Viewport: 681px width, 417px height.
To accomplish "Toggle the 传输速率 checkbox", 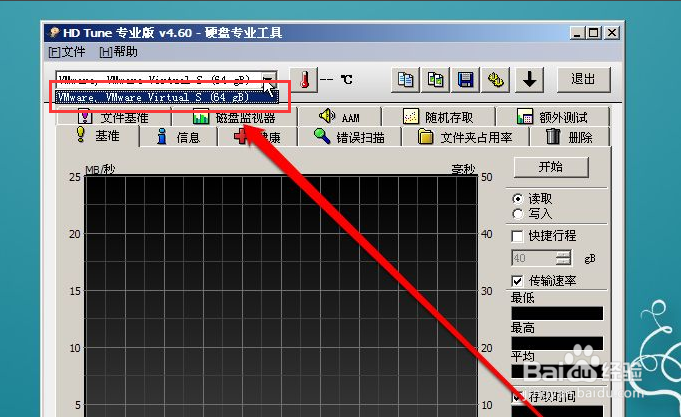I will tap(517, 281).
